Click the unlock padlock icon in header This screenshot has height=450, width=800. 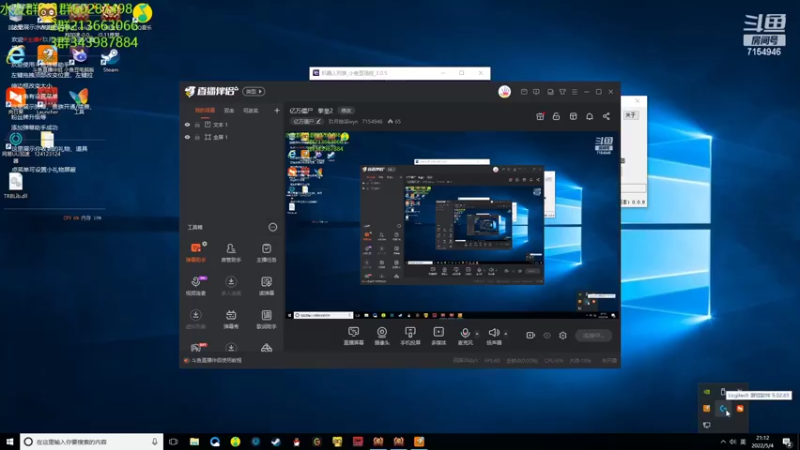(556, 116)
